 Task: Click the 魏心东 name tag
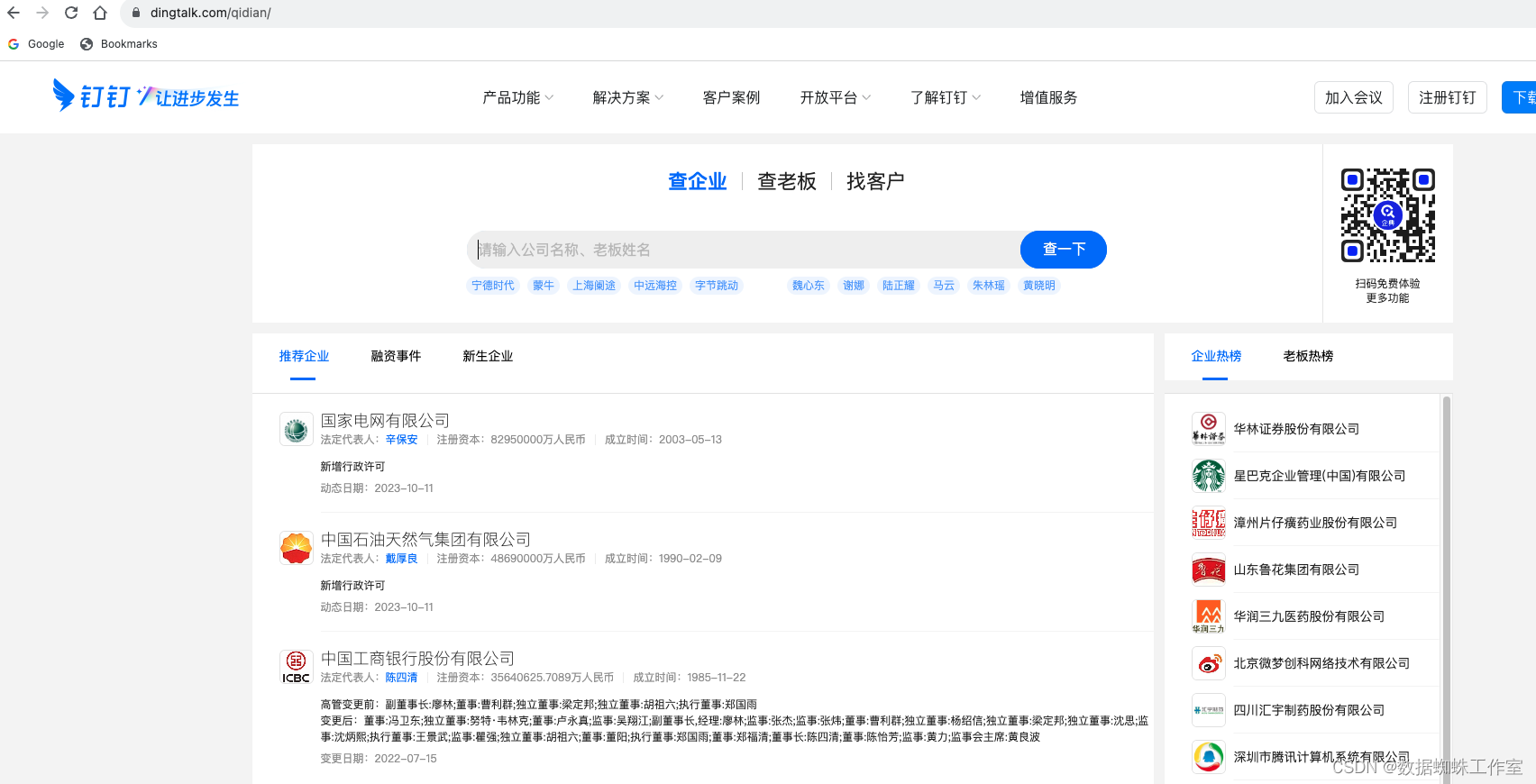(809, 286)
